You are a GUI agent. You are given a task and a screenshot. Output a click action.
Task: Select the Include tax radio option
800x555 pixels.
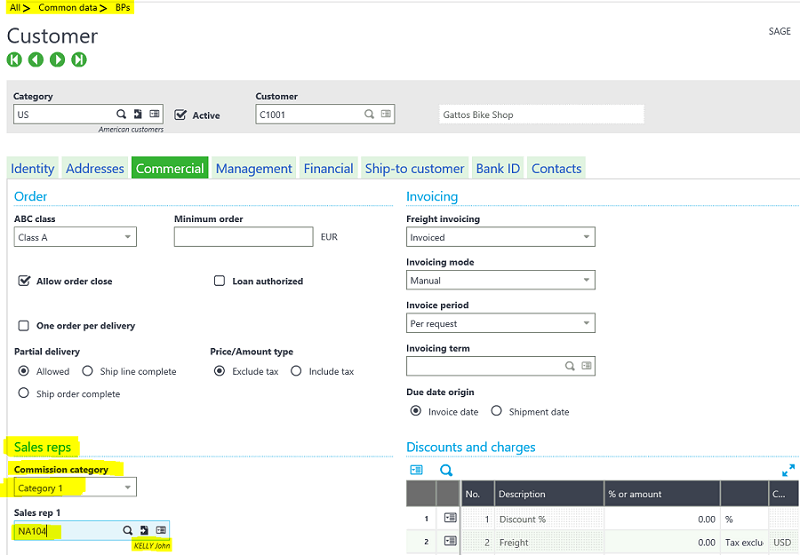tap(296, 371)
